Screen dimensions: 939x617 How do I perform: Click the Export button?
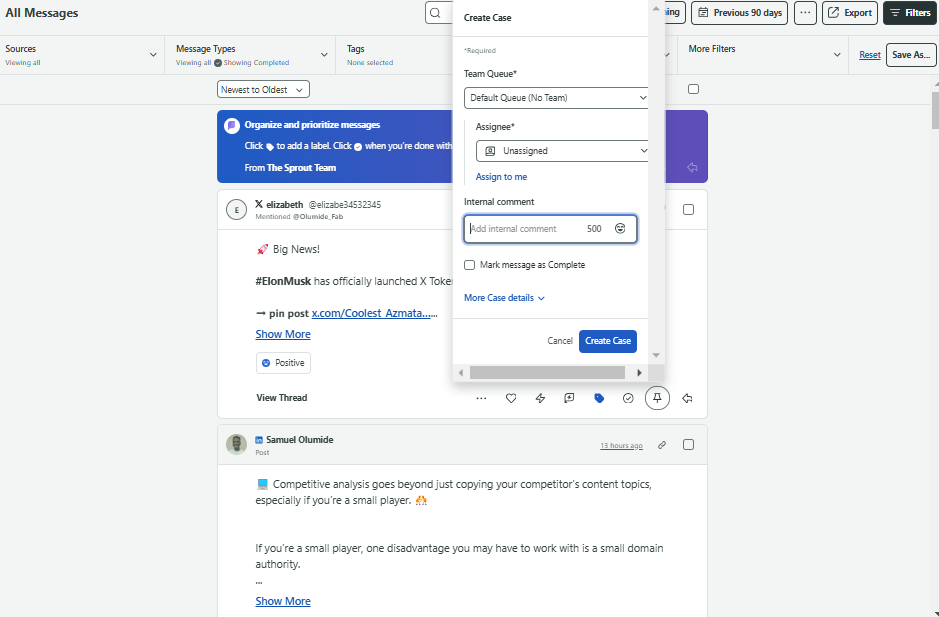(850, 13)
